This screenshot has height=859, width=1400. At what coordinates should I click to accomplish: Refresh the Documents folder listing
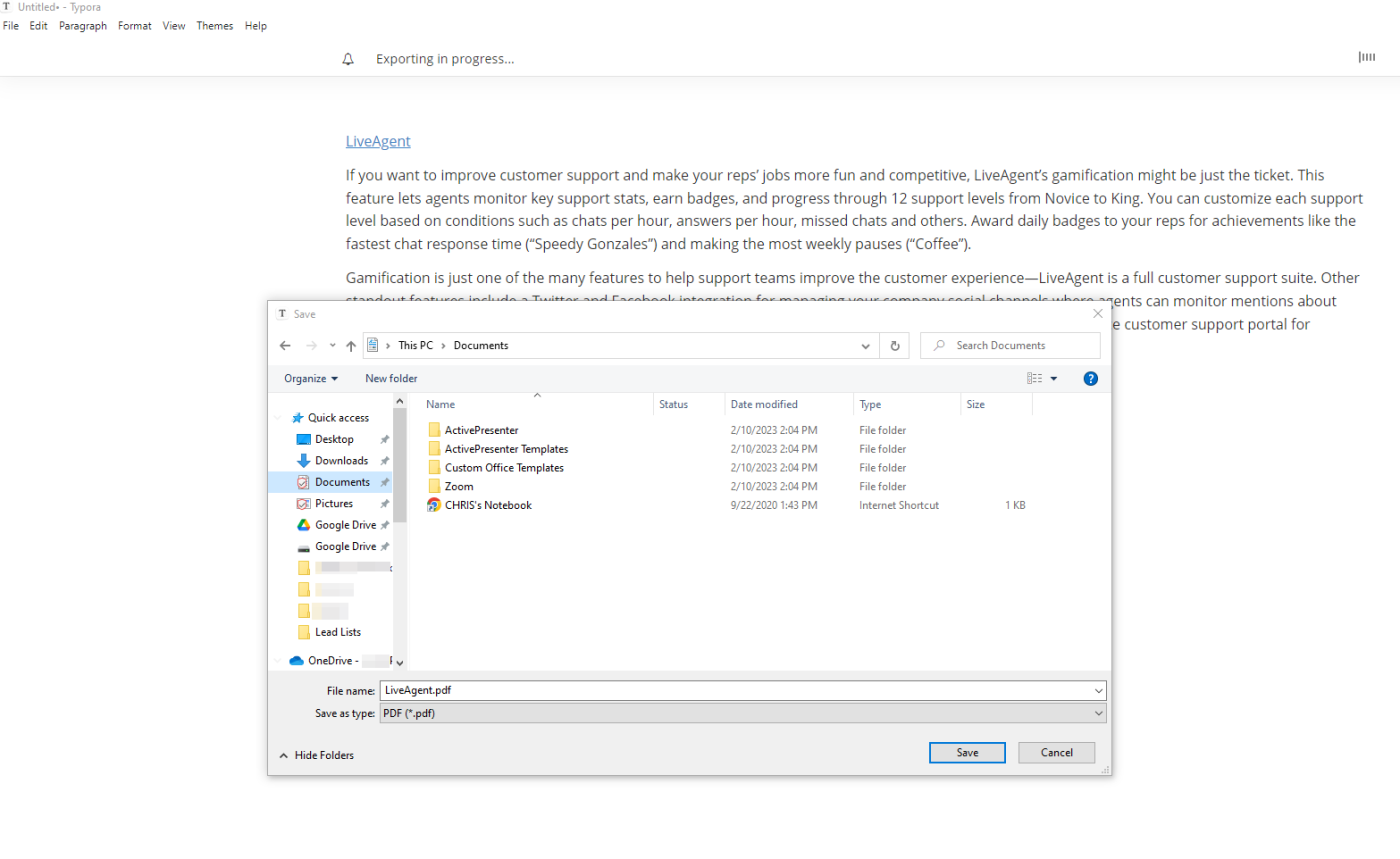pyautogui.click(x=895, y=345)
